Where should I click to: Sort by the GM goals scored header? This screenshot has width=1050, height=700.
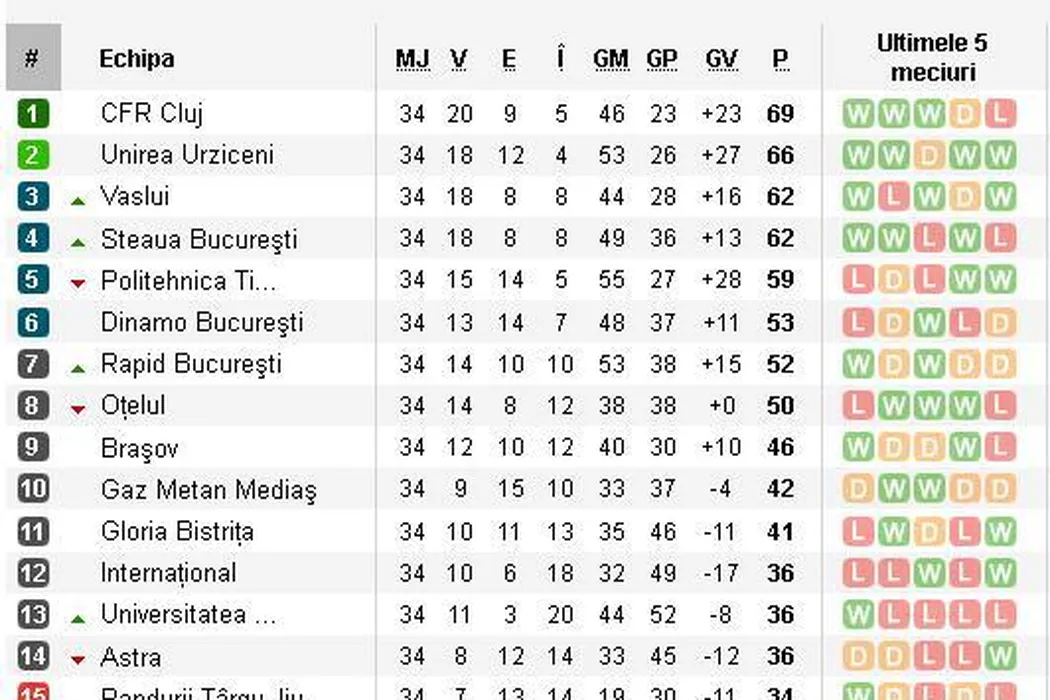[610, 60]
